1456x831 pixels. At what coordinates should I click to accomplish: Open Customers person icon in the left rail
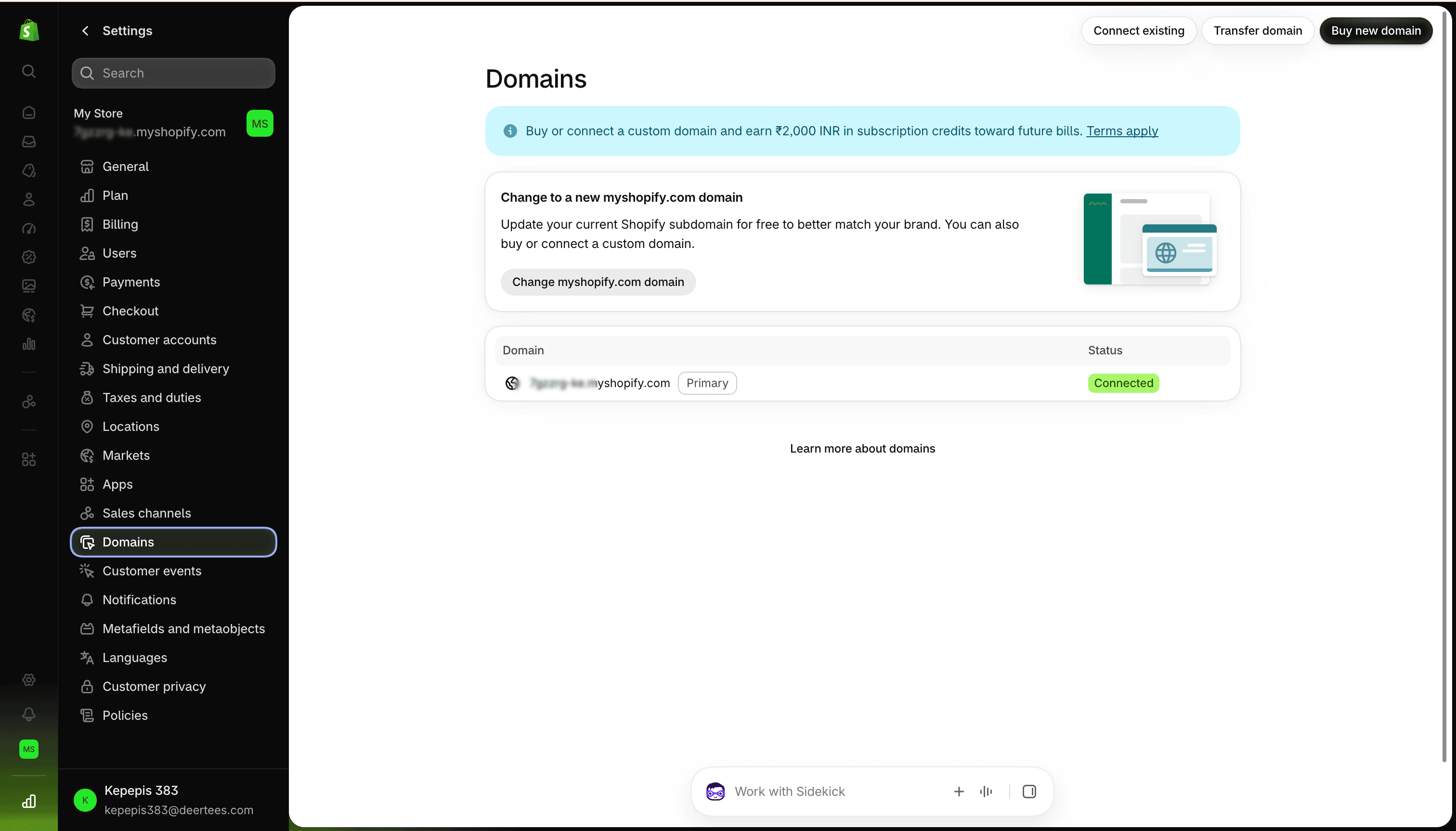28,199
